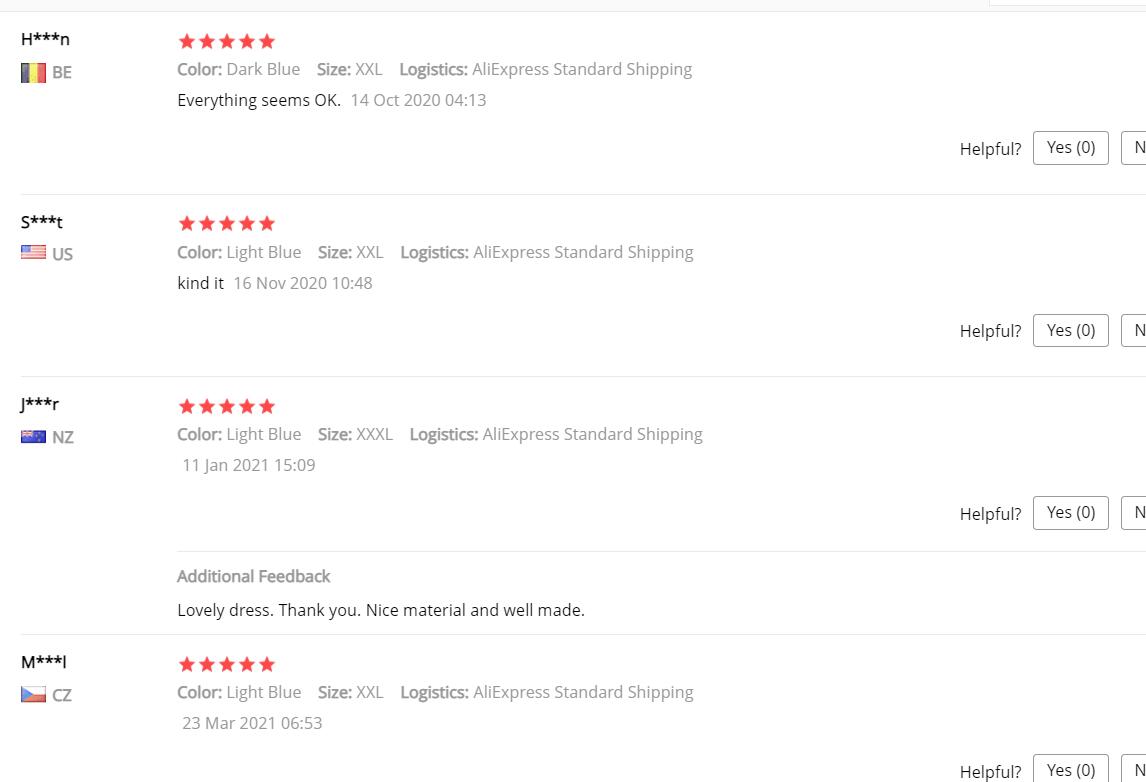Vote No on S***t's review
Image resolution: width=1146 pixels, height=782 pixels.
click(x=1136, y=331)
